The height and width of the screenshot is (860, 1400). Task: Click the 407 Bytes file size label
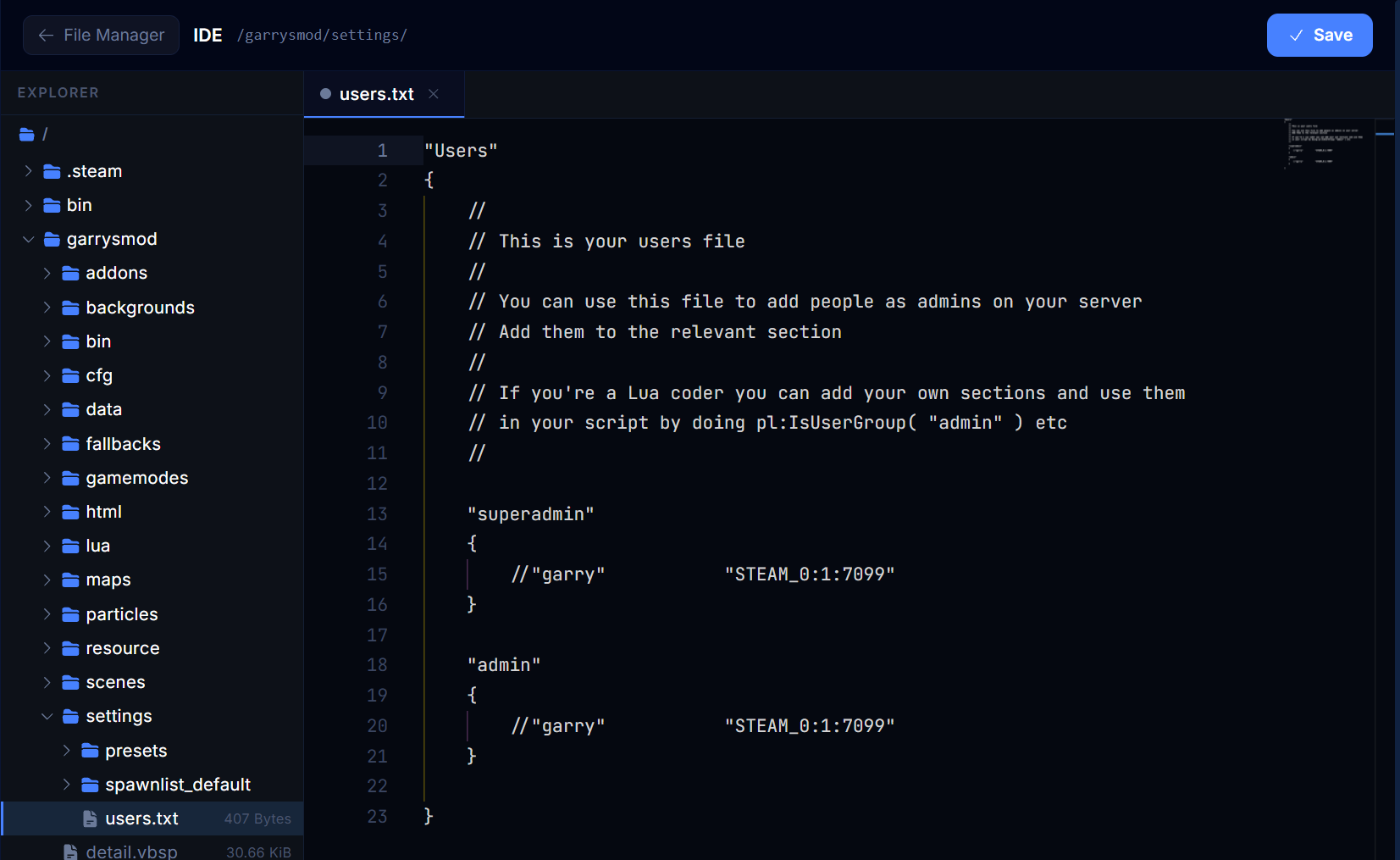coord(257,819)
